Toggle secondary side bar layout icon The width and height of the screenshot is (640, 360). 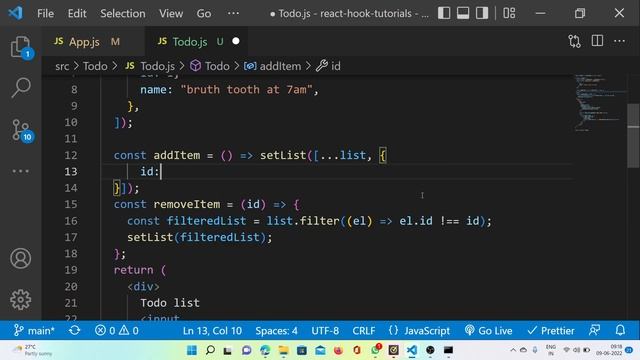(x=482, y=13)
